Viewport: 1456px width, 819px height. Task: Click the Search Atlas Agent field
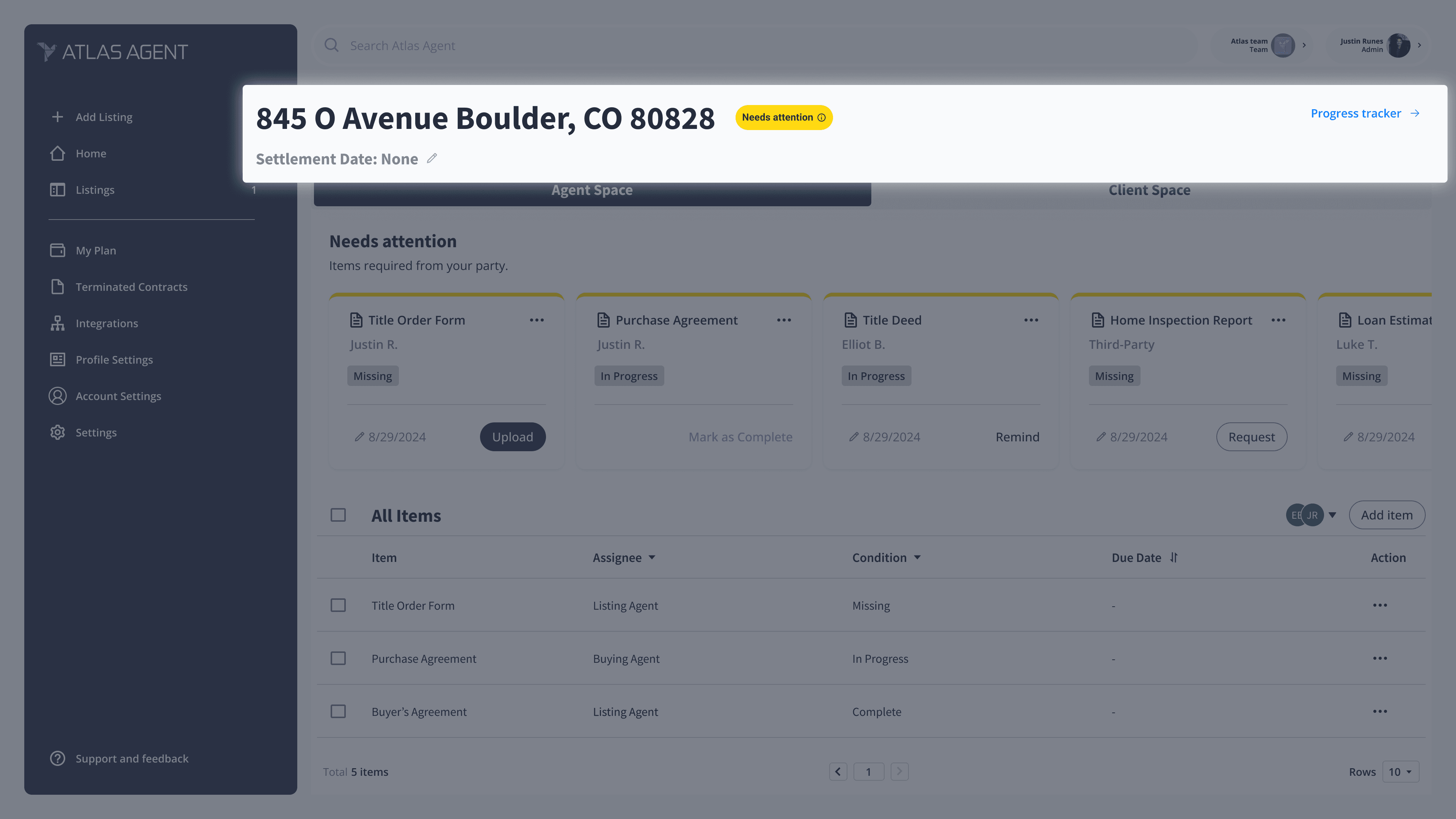pyautogui.click(x=402, y=46)
